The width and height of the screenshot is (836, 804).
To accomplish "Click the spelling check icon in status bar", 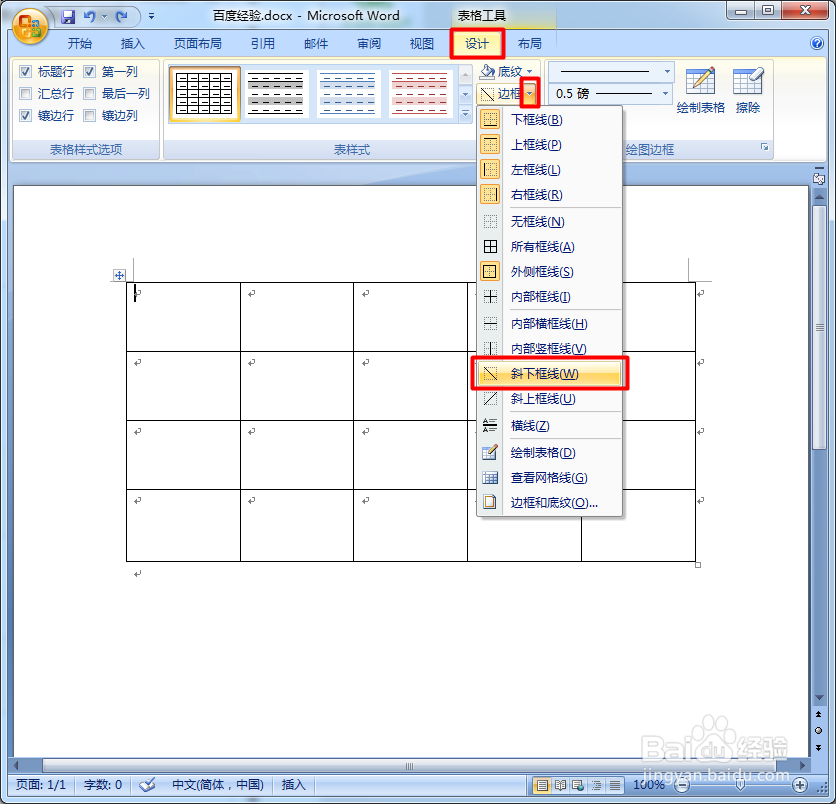I will (x=146, y=785).
